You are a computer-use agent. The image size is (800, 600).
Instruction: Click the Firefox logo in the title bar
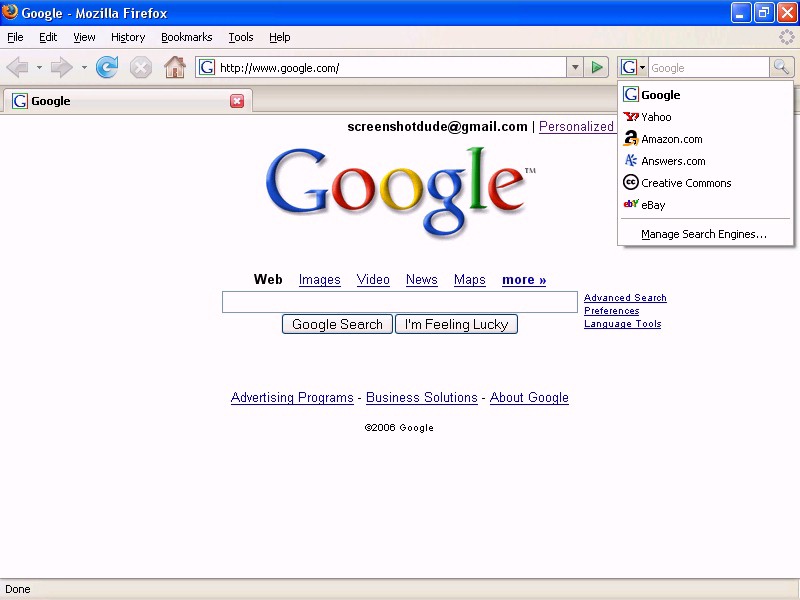(x=9, y=12)
